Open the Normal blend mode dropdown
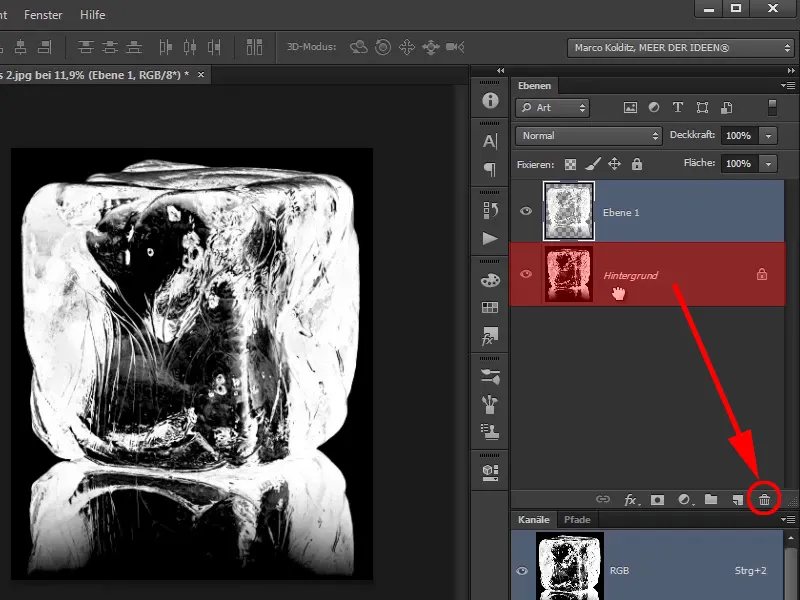 click(x=589, y=136)
